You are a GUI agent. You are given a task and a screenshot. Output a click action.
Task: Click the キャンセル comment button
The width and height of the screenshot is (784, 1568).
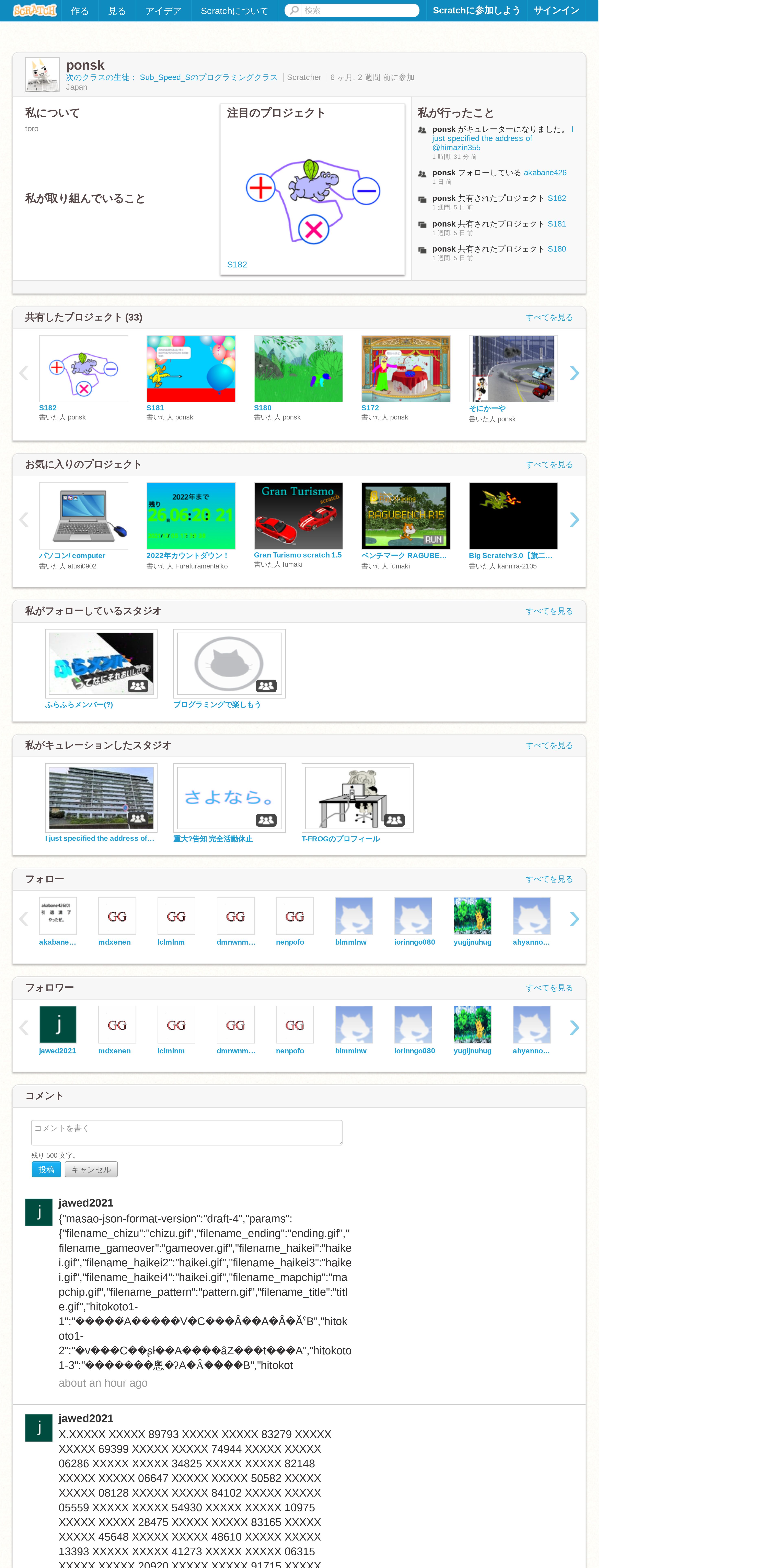pyautogui.click(x=91, y=1169)
